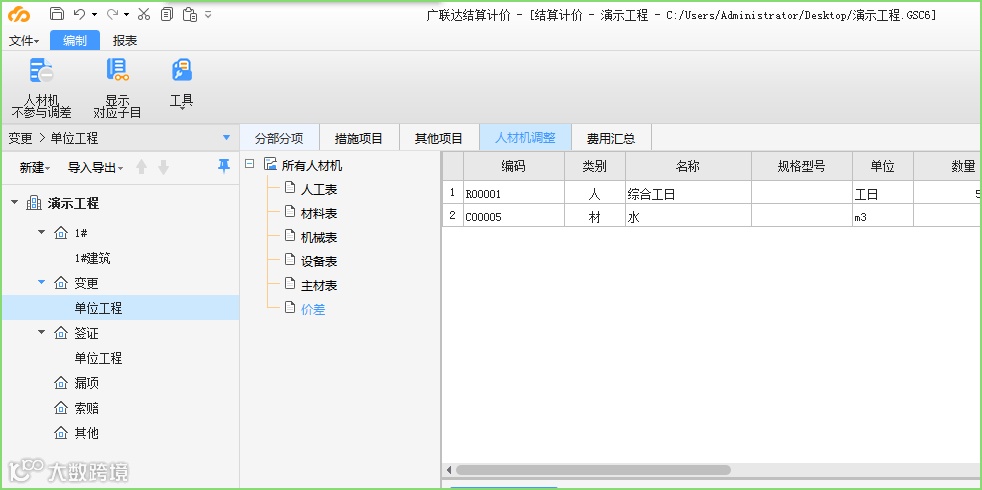Open the quick access toolbar customize arrow
982x490 pixels.
pos(208,14)
